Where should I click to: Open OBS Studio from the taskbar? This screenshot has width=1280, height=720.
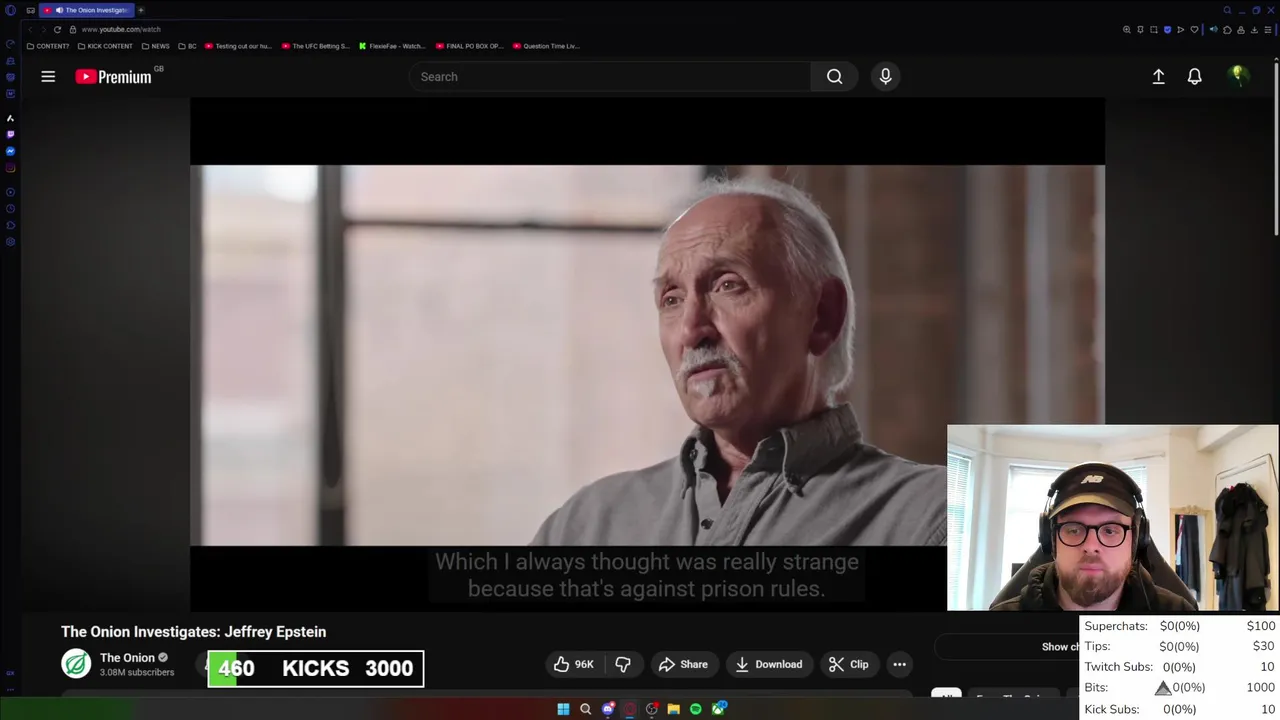(x=652, y=709)
